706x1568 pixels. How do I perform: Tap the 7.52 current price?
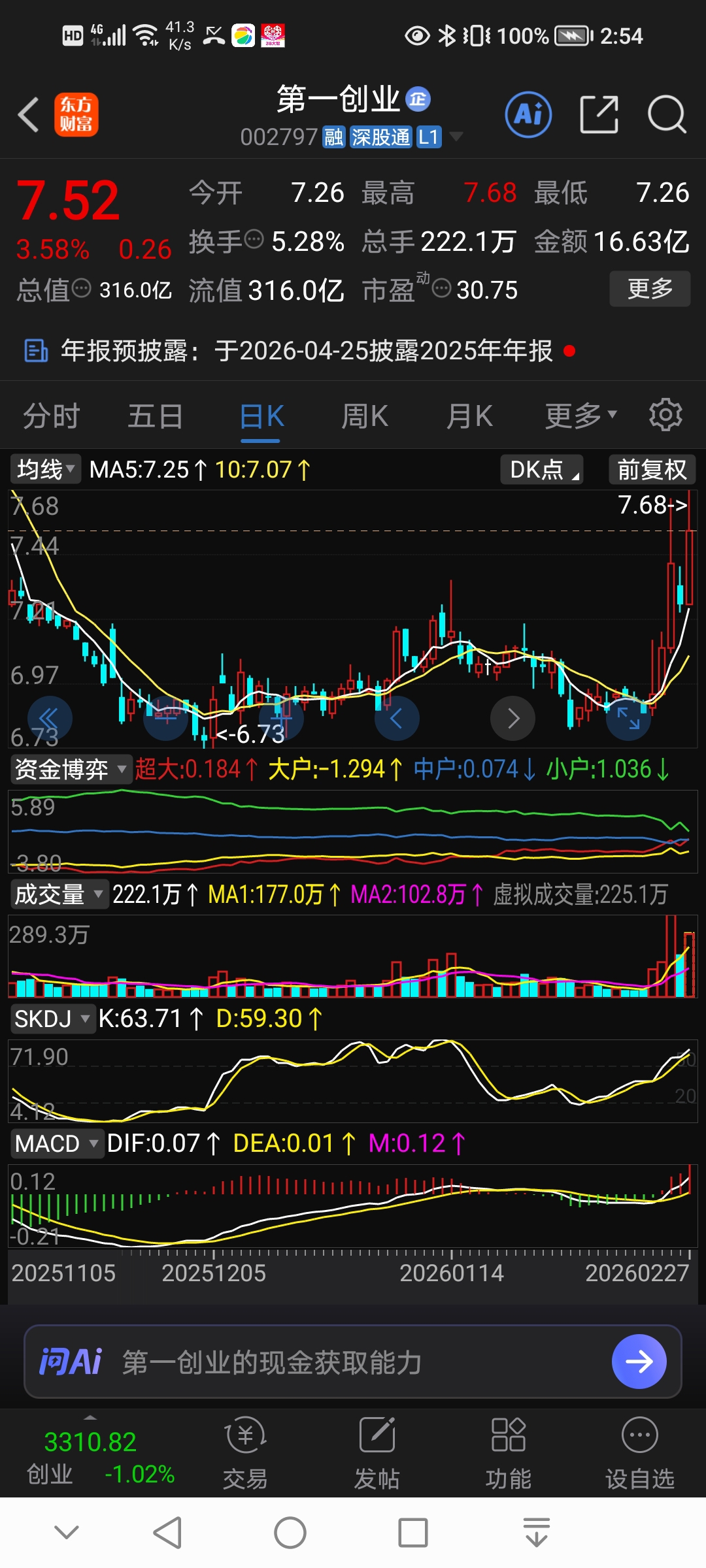[68, 201]
